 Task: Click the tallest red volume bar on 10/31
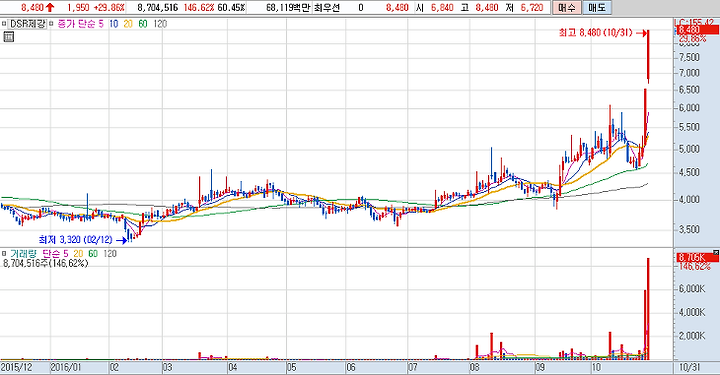tap(648, 308)
